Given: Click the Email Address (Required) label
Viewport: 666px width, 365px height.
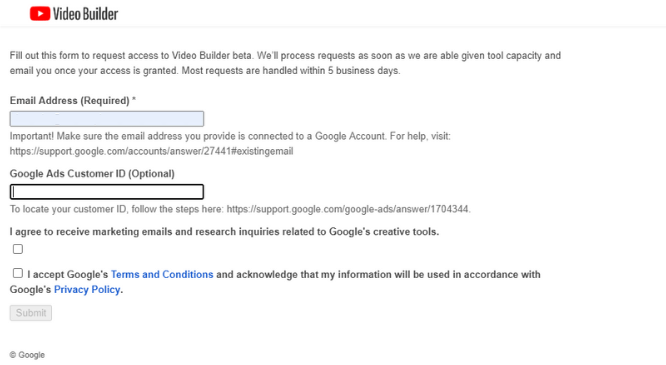Looking at the screenshot, I should pos(73,101).
